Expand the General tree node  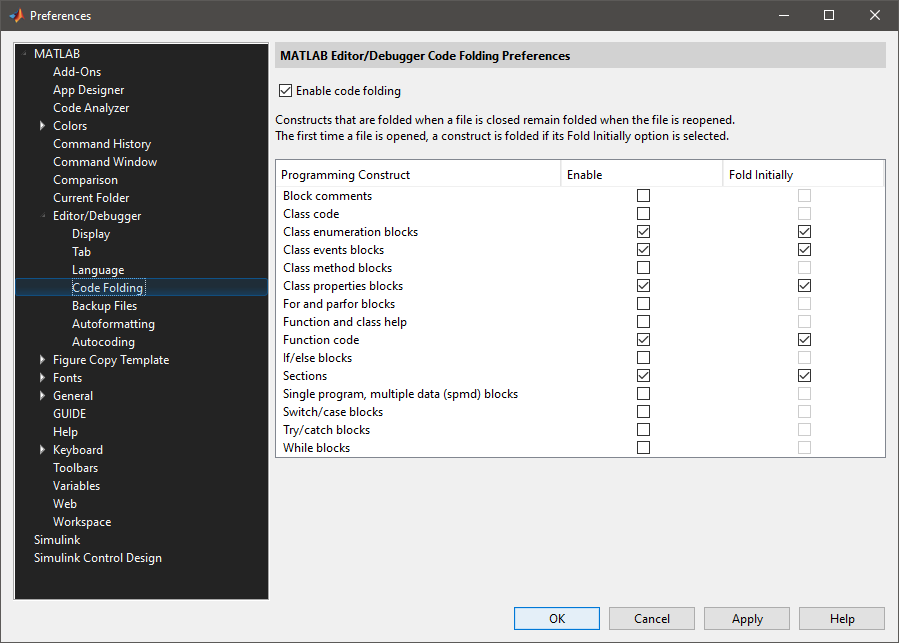pyautogui.click(x=42, y=396)
